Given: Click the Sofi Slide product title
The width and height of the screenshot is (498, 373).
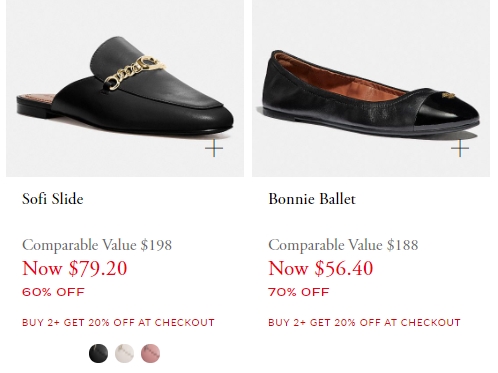Looking at the screenshot, I should pyautogui.click(x=53, y=199).
